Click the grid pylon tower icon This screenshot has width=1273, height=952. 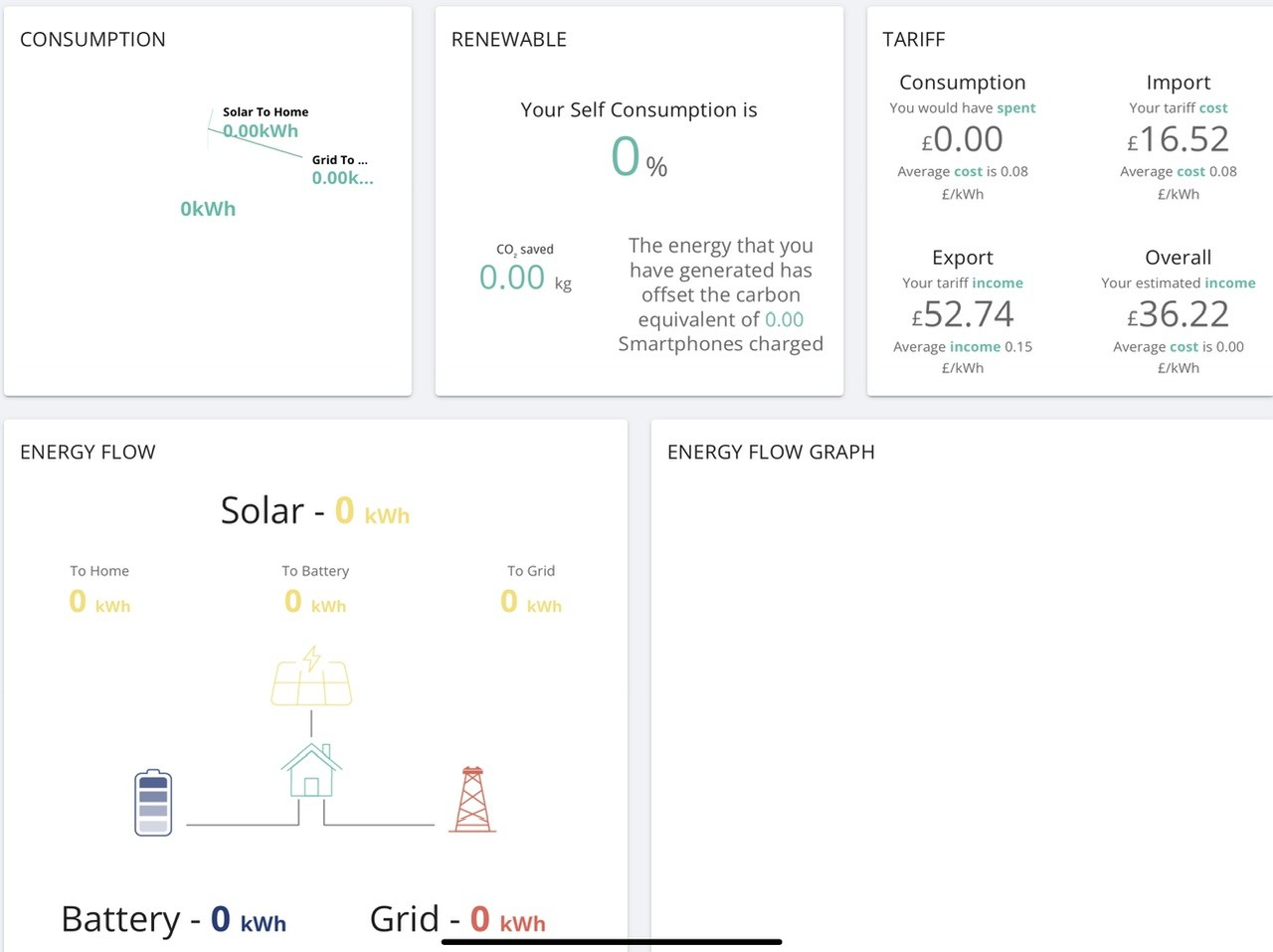(x=472, y=799)
